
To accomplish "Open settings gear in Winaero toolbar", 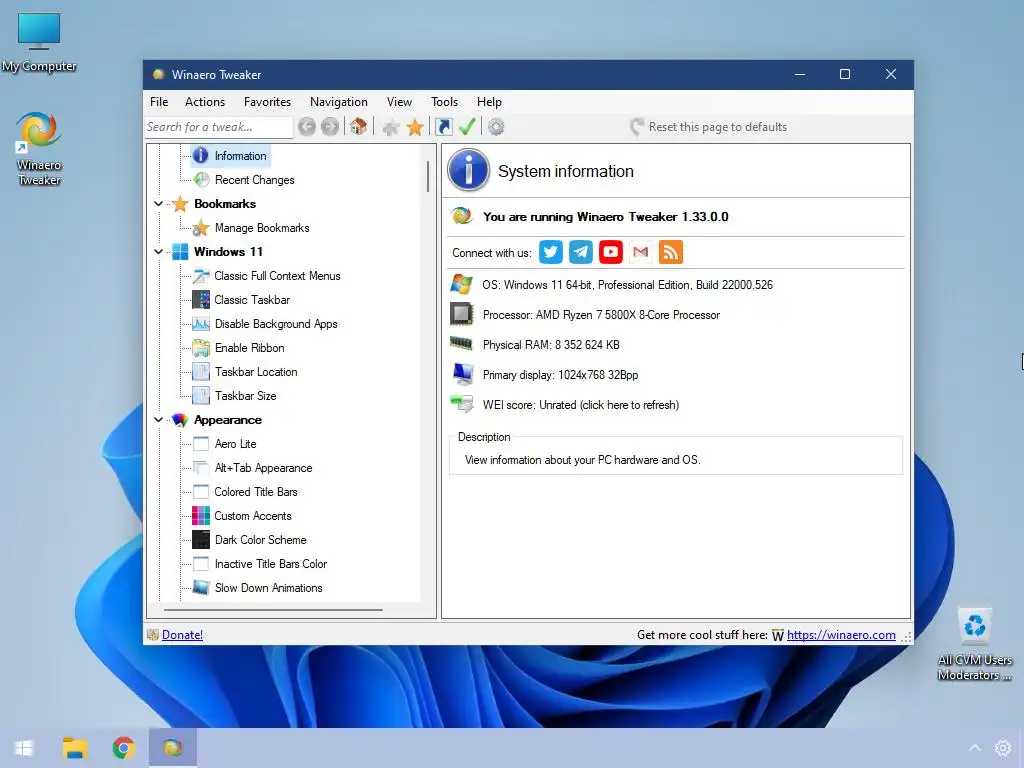I will pyautogui.click(x=496, y=127).
